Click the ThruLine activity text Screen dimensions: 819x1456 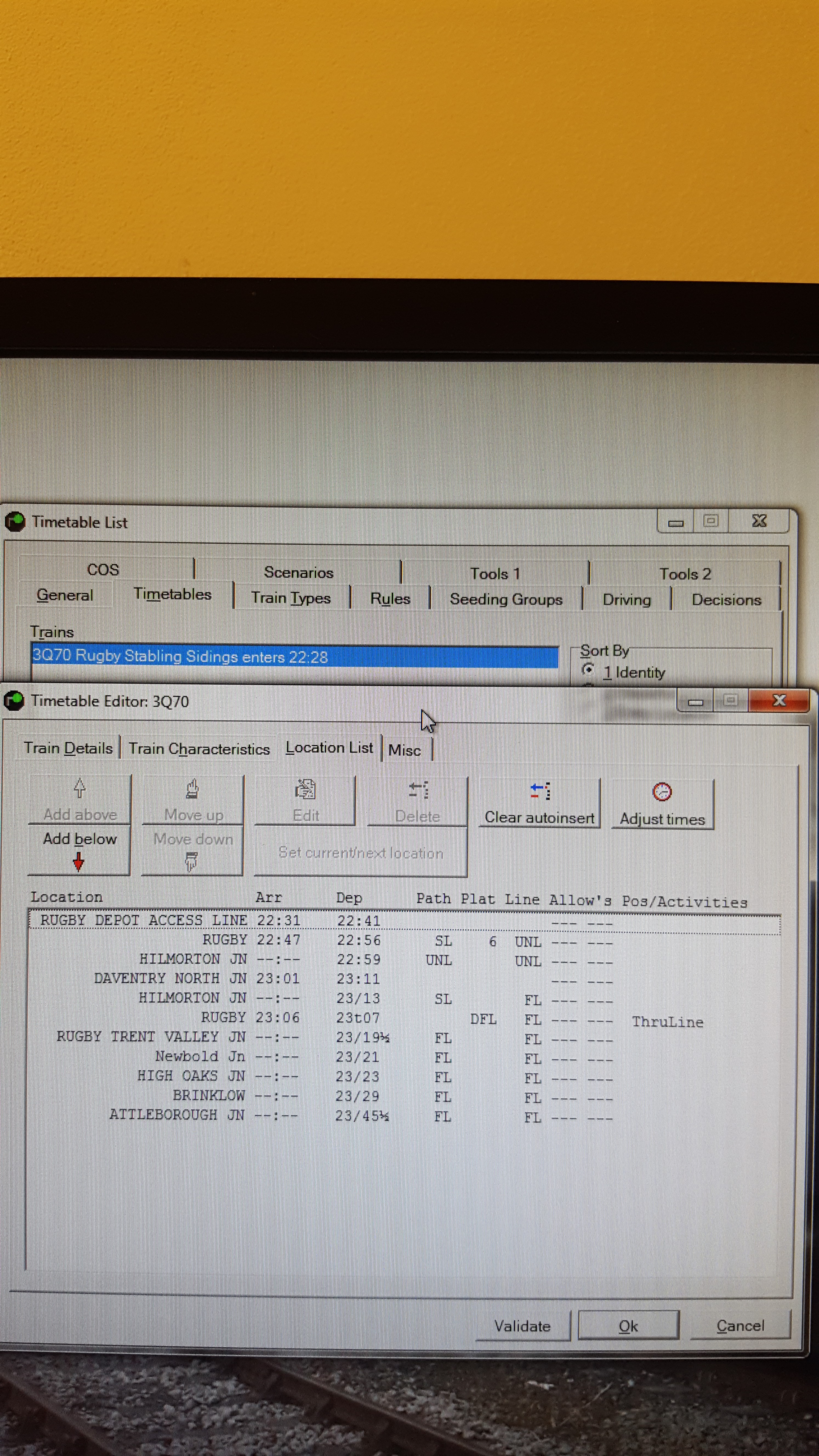click(667, 1021)
